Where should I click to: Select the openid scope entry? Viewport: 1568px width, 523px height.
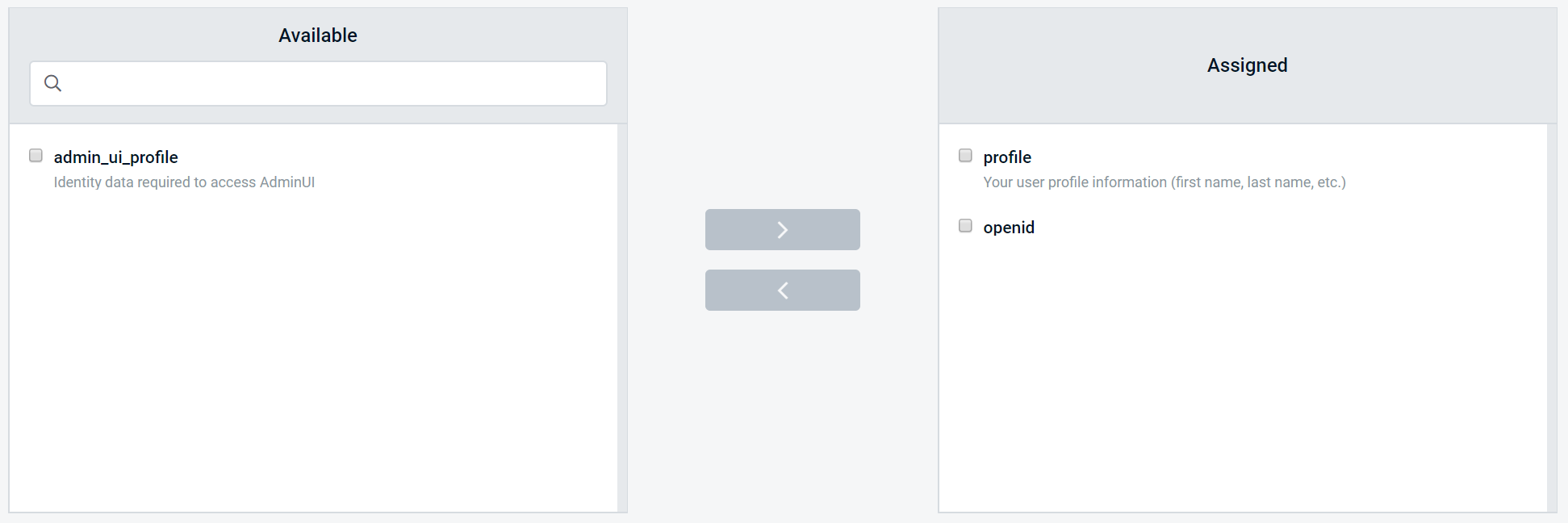click(1009, 227)
